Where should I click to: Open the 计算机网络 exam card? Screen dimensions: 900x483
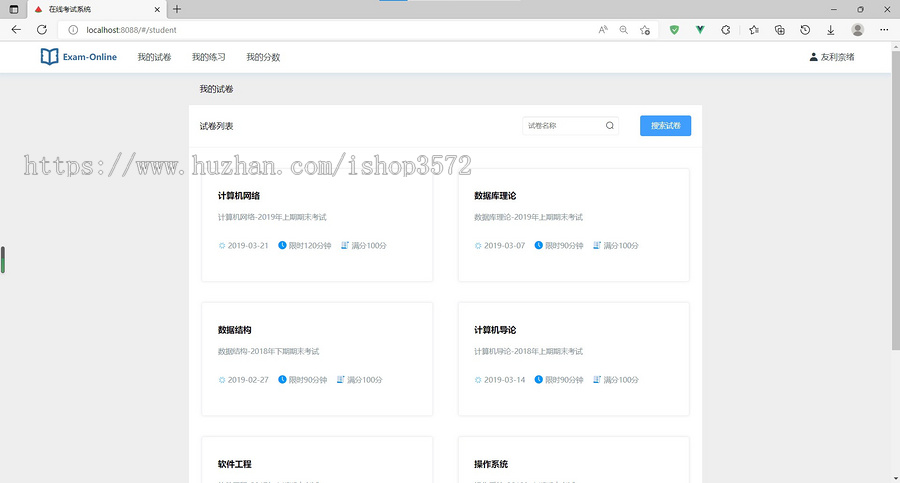(x=317, y=225)
